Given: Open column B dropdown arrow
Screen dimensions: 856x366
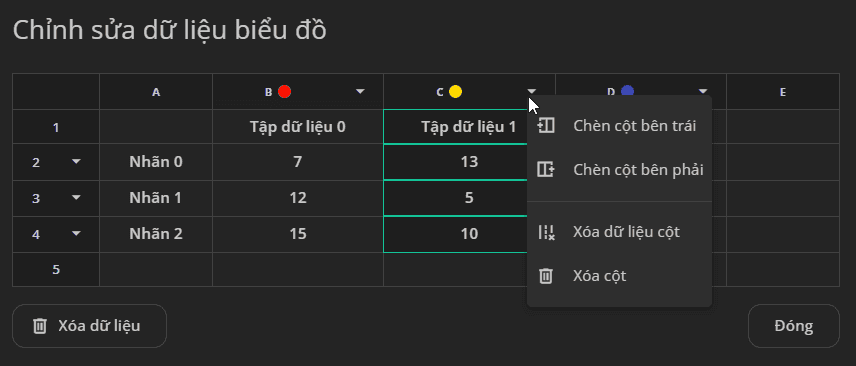Looking at the screenshot, I should pyautogui.click(x=360, y=92).
